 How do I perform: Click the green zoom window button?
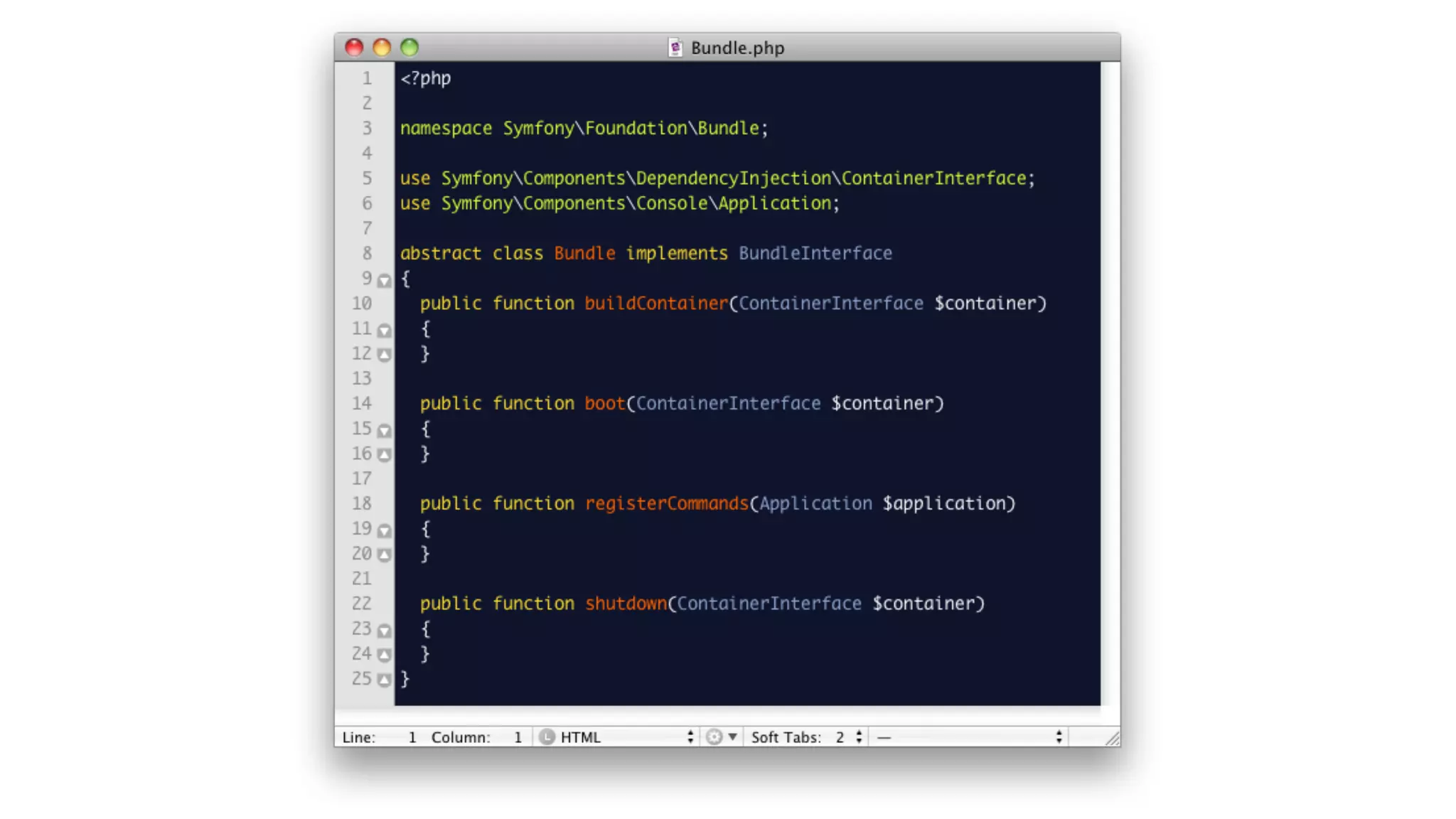tap(409, 48)
